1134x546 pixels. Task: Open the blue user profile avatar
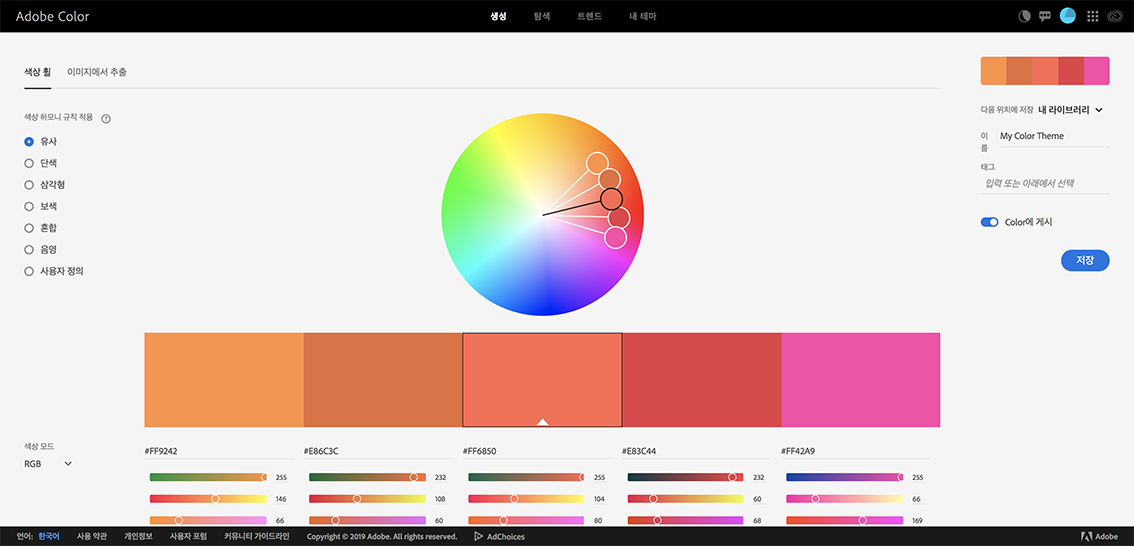pyautogui.click(x=1067, y=16)
